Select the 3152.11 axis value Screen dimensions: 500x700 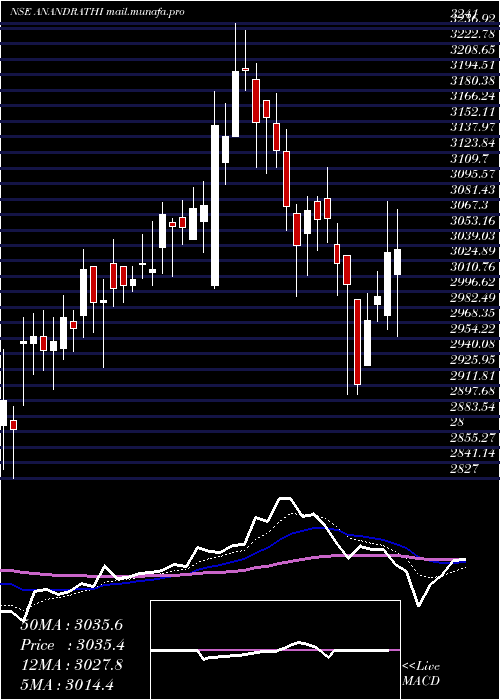(x=473, y=112)
